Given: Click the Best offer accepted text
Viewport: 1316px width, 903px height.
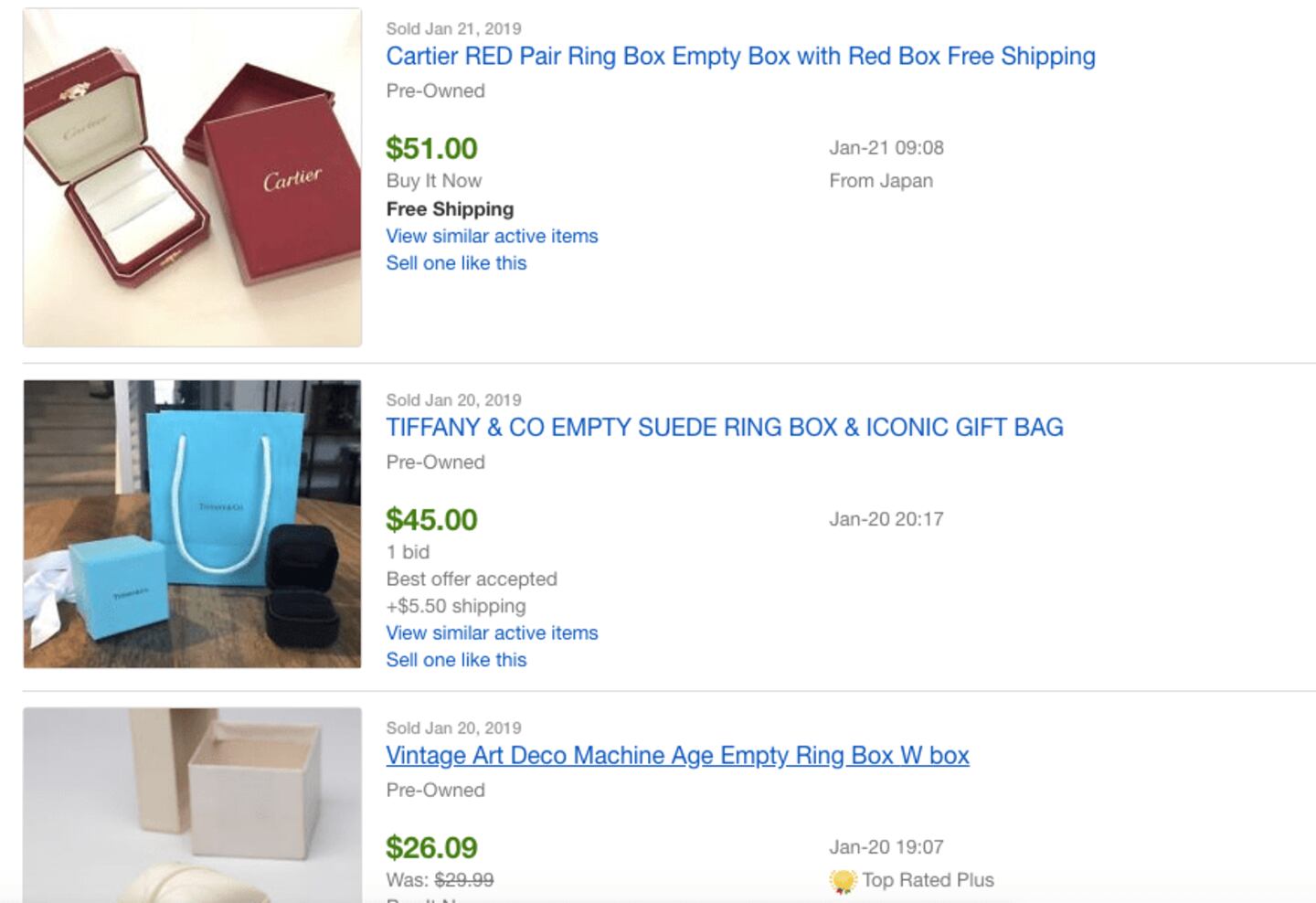Looking at the screenshot, I should [472, 579].
